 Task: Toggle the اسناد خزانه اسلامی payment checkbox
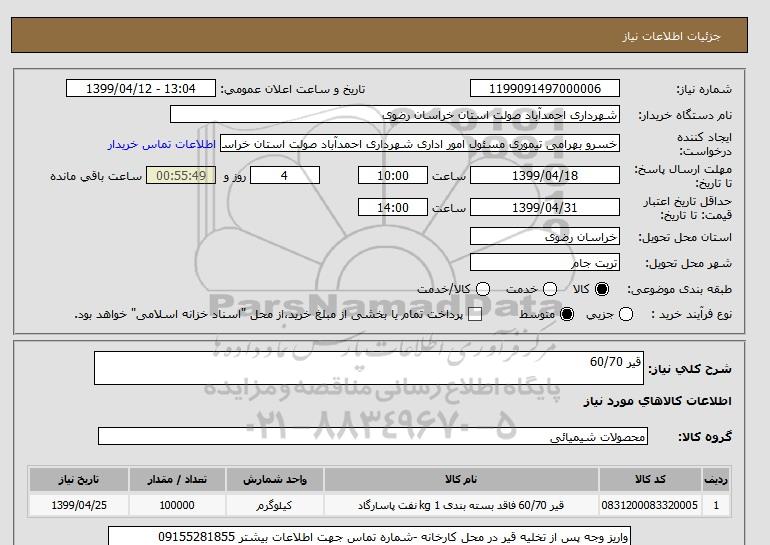(x=475, y=315)
